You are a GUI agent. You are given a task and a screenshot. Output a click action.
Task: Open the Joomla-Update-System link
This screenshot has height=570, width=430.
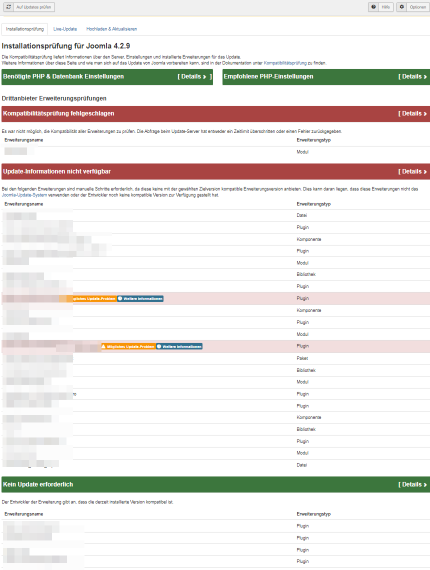pos(24,195)
